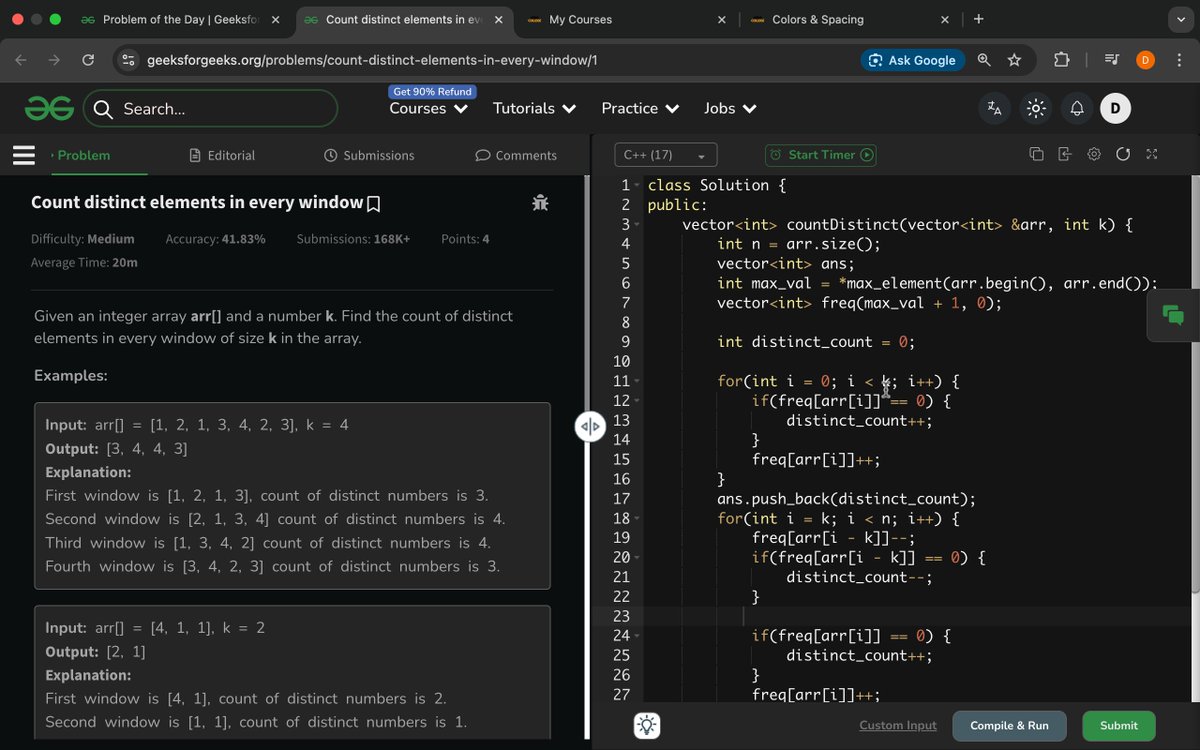This screenshot has width=1200, height=750.
Task: Click the browser address bar URL
Action: coord(372,60)
